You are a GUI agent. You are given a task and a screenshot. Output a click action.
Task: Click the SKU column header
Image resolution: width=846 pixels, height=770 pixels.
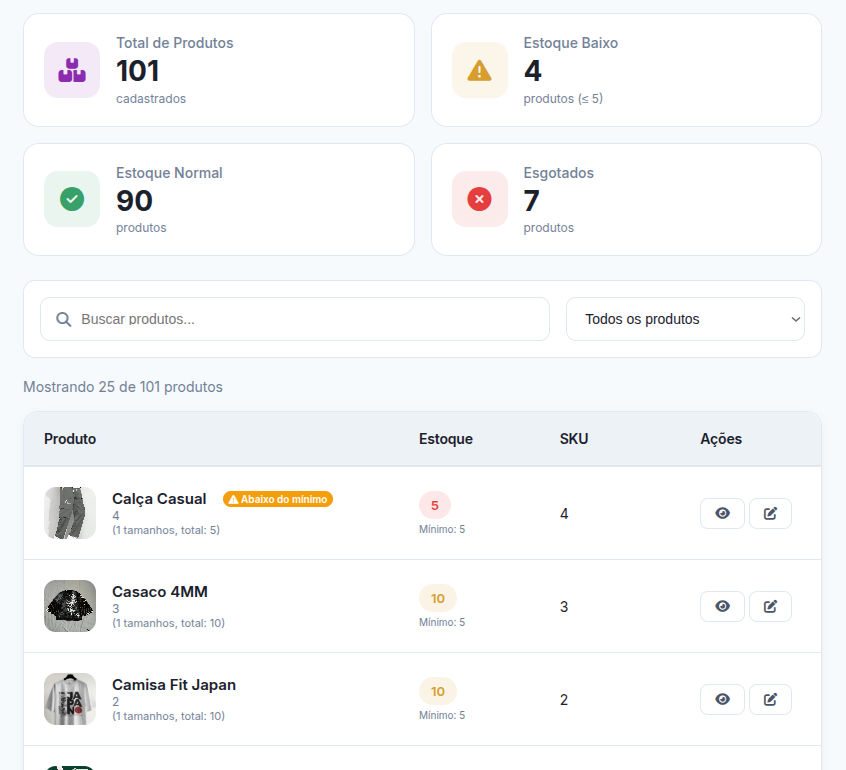point(574,439)
